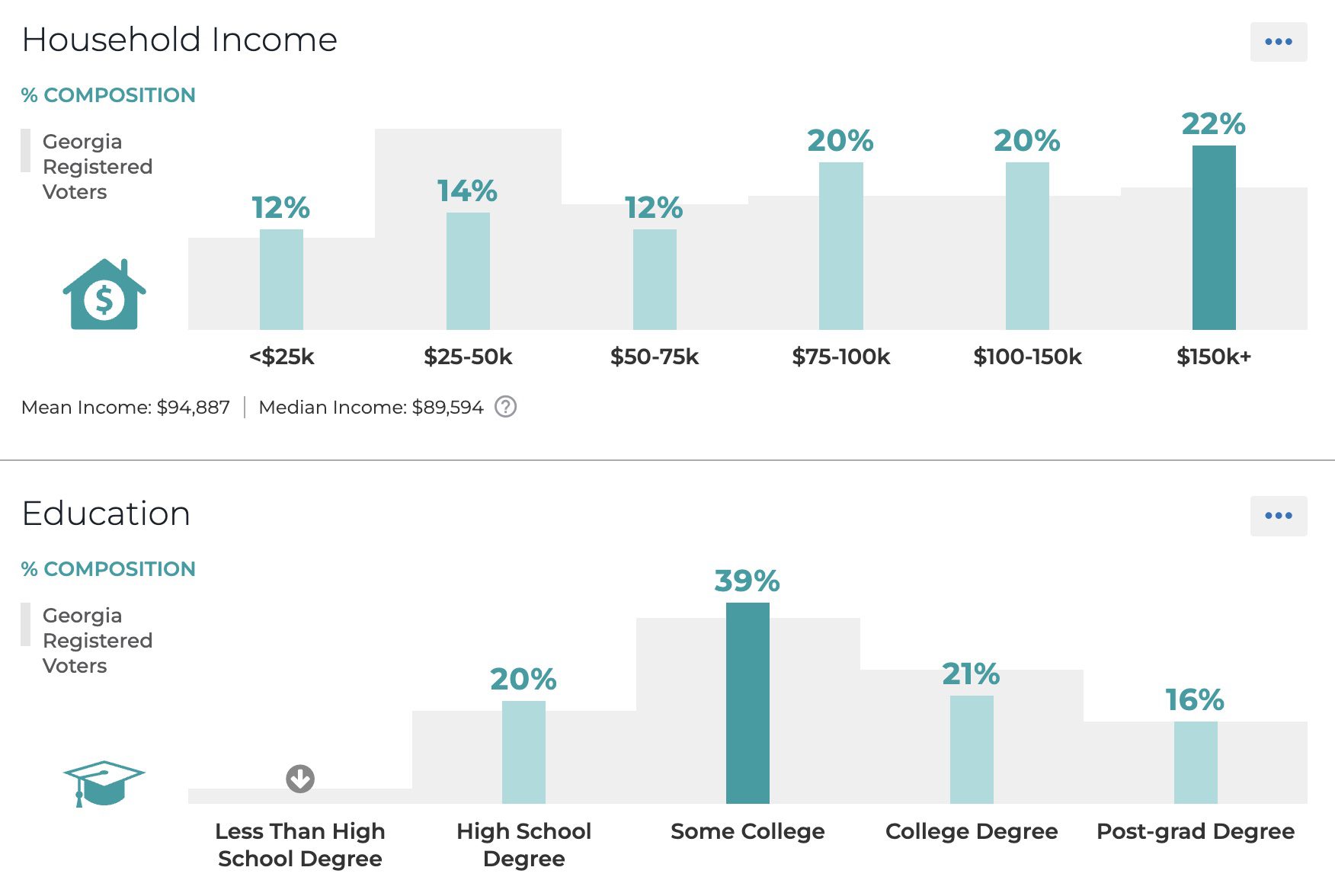
Task: Click the High School Degree bar
Action: (x=523, y=752)
